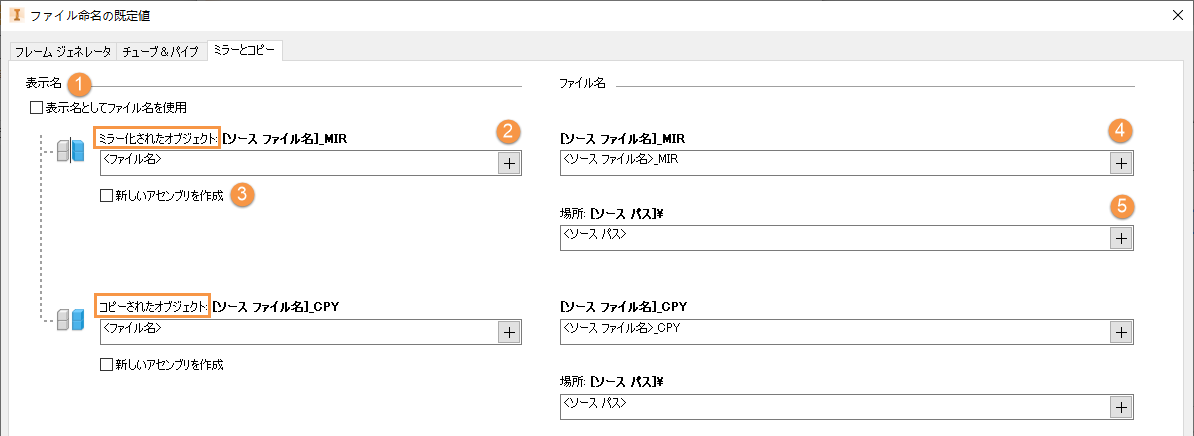
Task: Enable 表示名としてファイル名を使用 checkbox
Action: coord(36,107)
